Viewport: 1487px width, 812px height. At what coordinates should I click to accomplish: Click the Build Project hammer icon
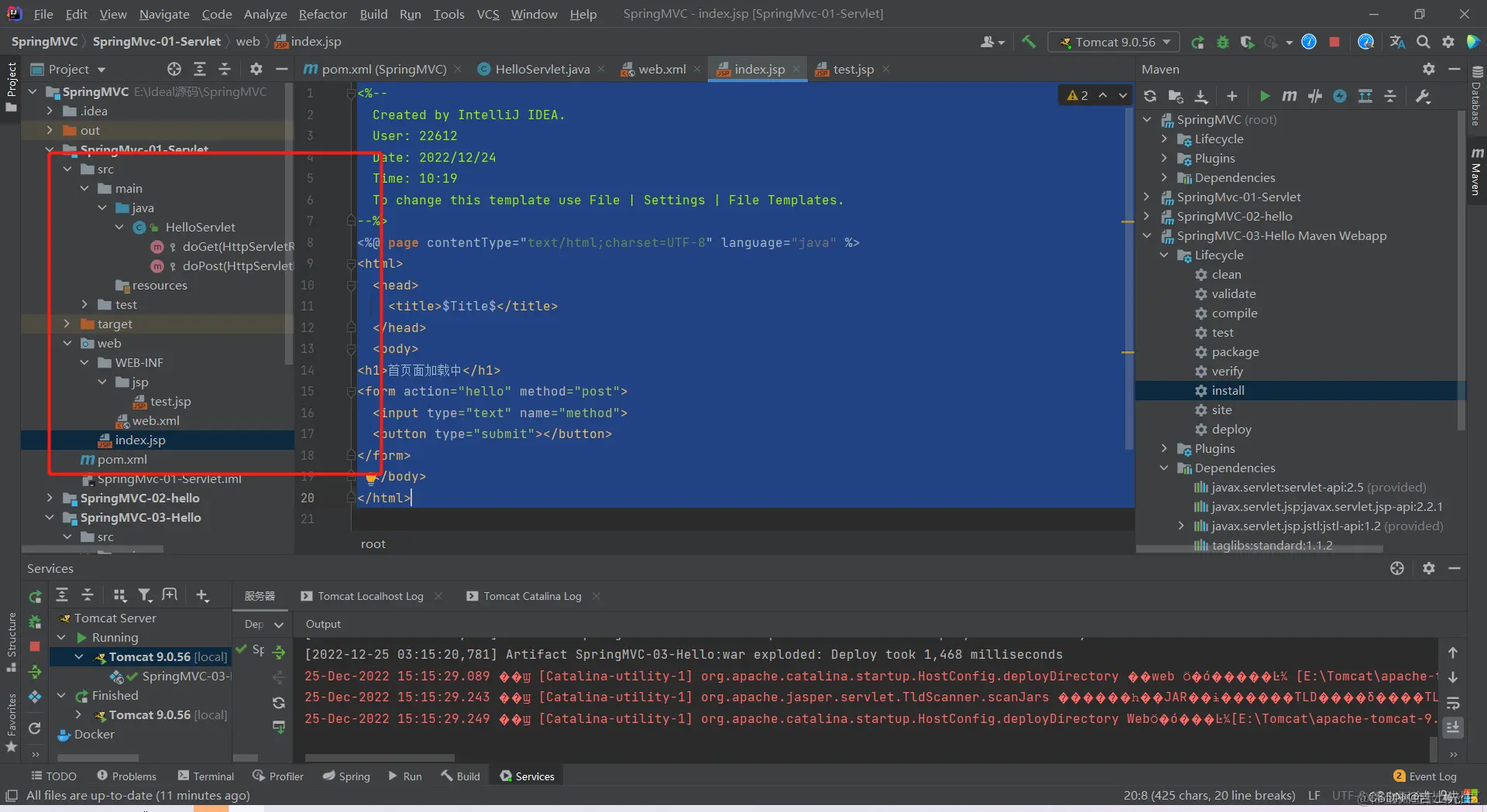click(1029, 42)
